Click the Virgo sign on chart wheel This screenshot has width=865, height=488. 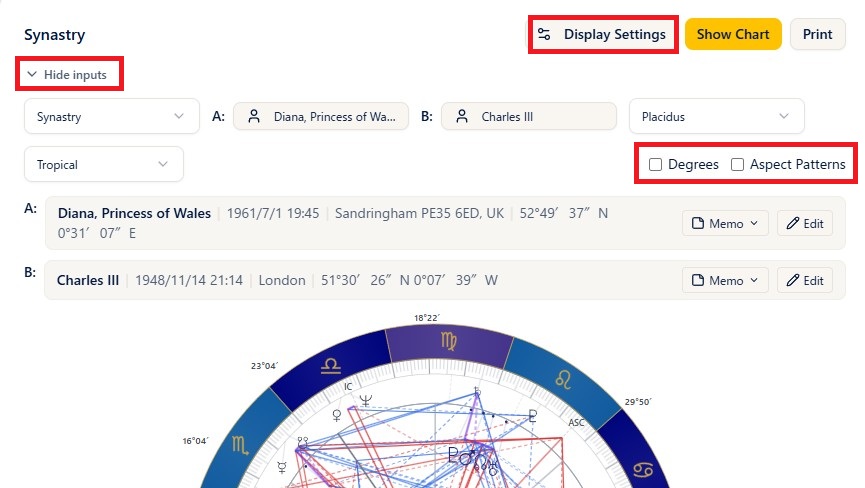(x=448, y=341)
